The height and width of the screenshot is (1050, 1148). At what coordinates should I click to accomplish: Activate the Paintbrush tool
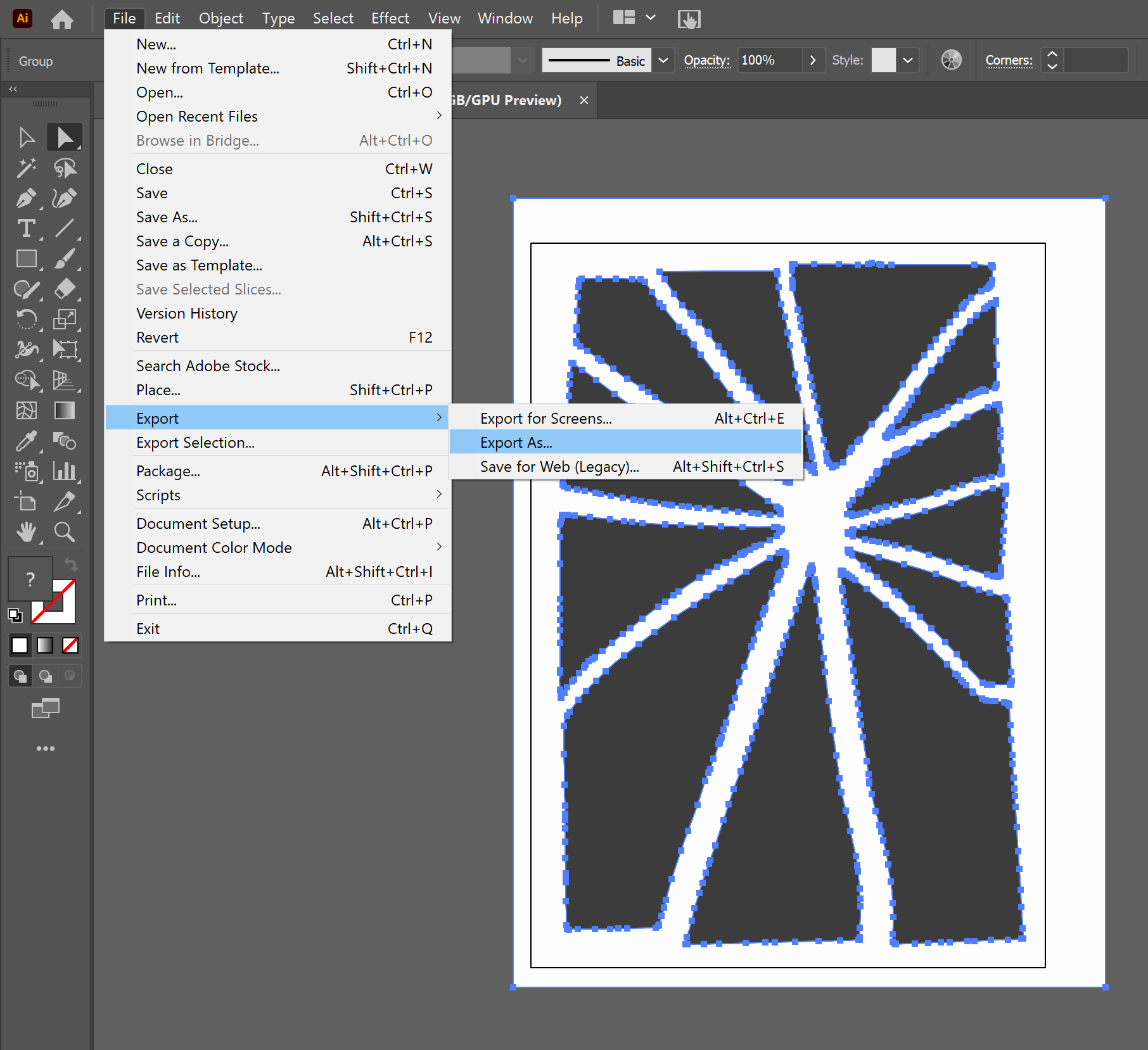65,258
